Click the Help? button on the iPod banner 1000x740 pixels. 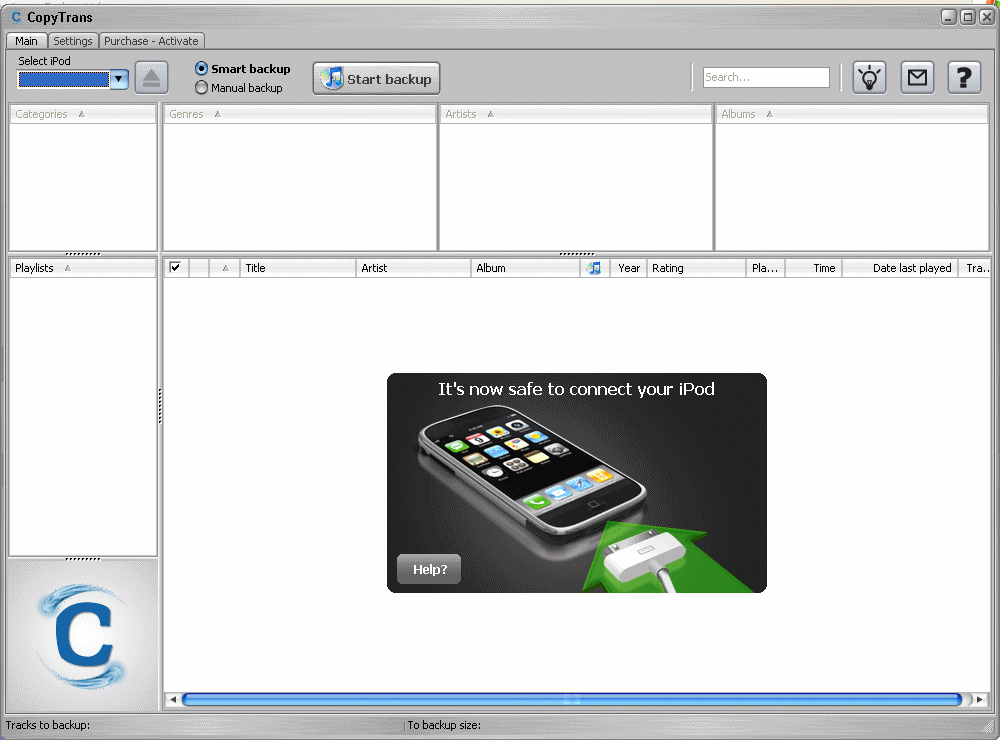click(x=429, y=569)
